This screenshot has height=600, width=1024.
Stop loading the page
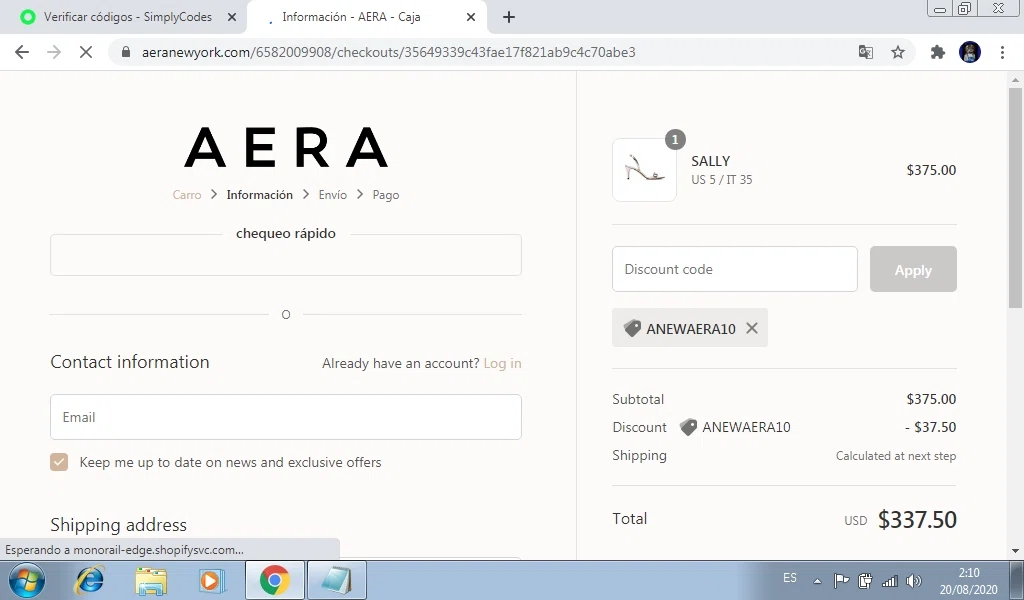[x=86, y=52]
